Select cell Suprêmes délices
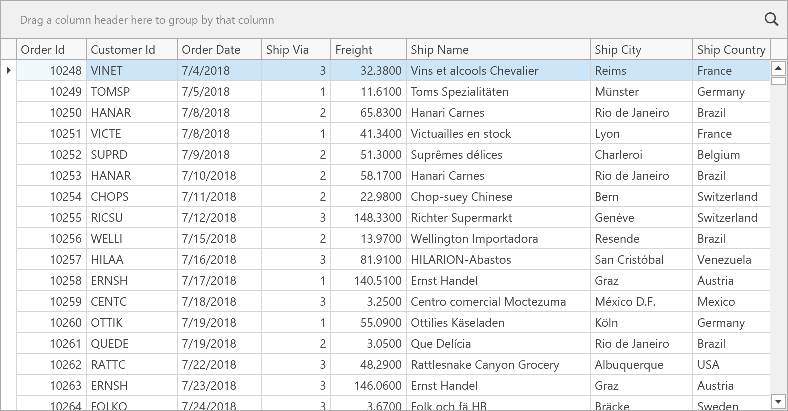788x411 pixels. 499,155
